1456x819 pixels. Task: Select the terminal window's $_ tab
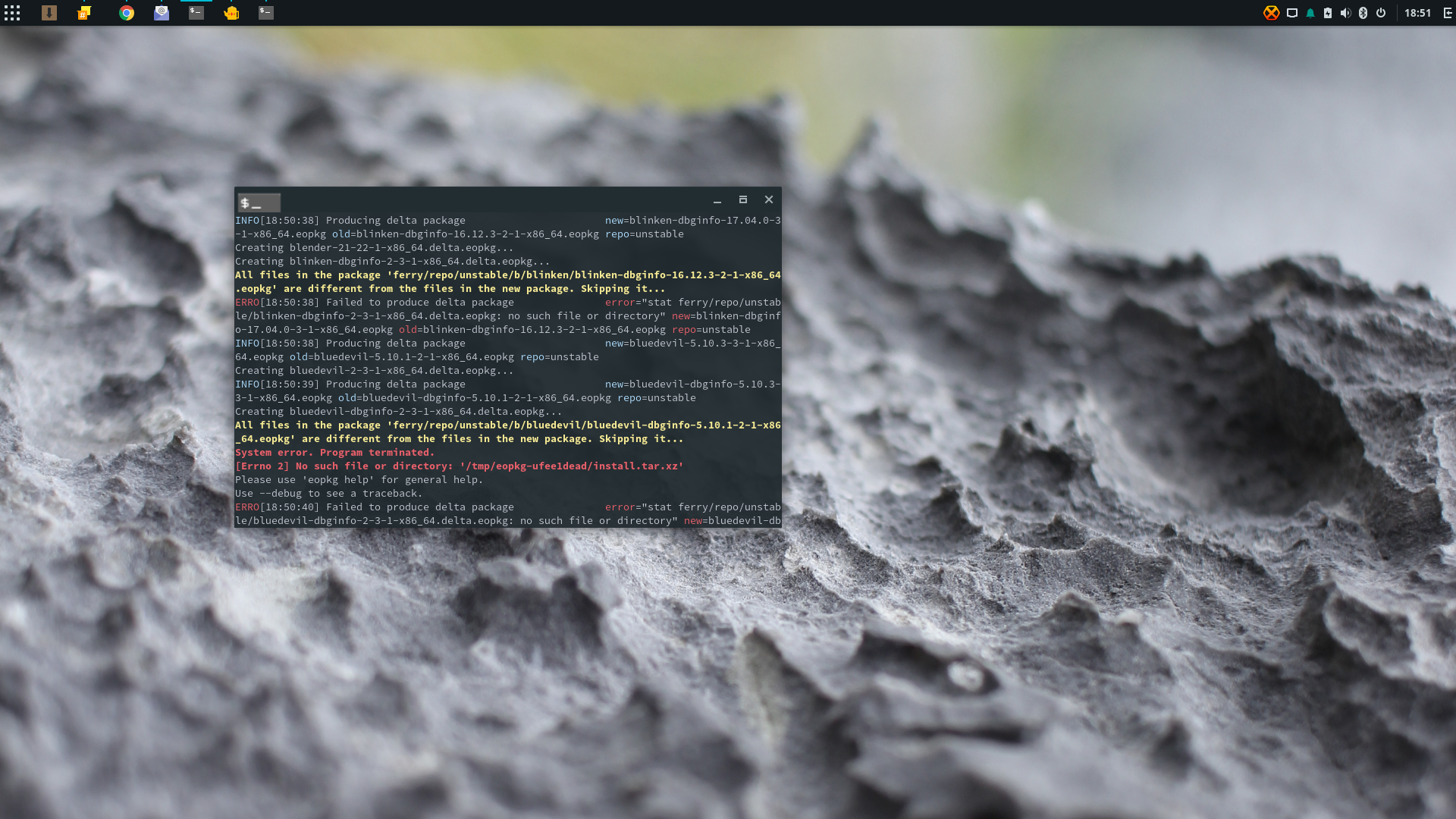pyautogui.click(x=259, y=202)
